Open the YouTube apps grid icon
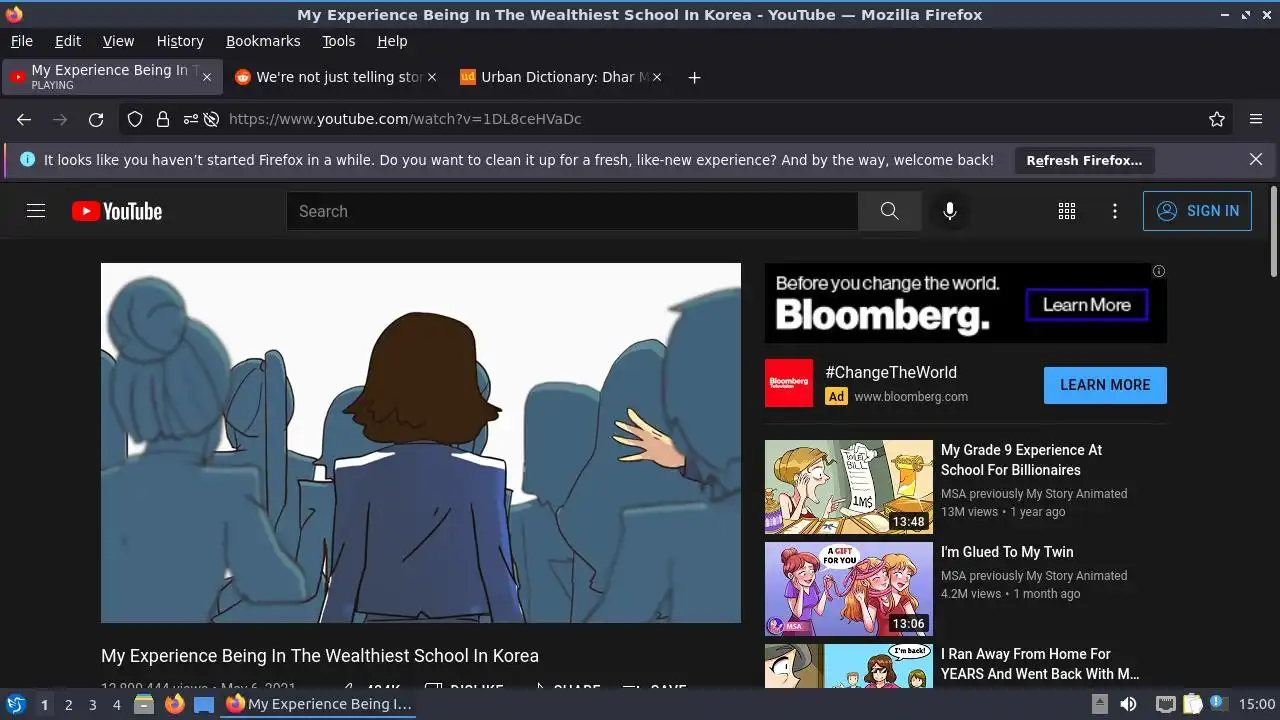1280x720 pixels. 1067,211
